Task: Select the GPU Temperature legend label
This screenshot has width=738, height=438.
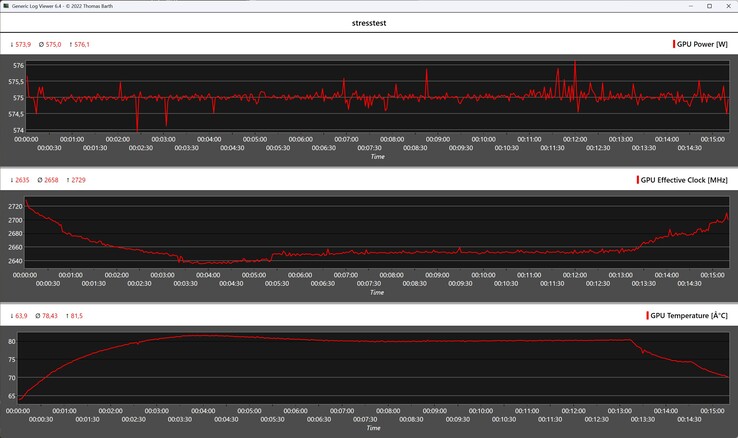Action: (x=688, y=316)
